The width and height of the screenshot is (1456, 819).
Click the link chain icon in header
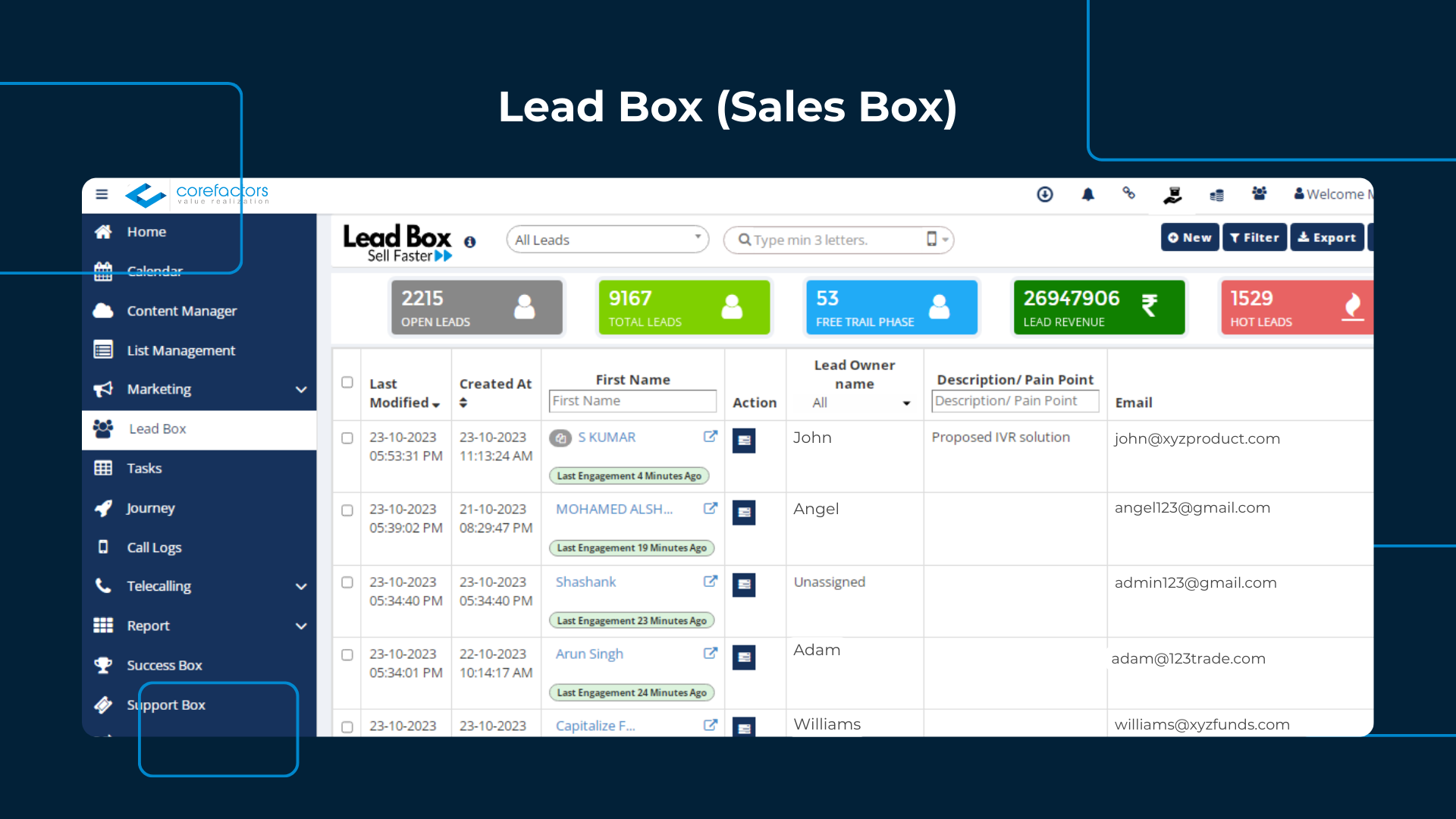coord(1129,194)
